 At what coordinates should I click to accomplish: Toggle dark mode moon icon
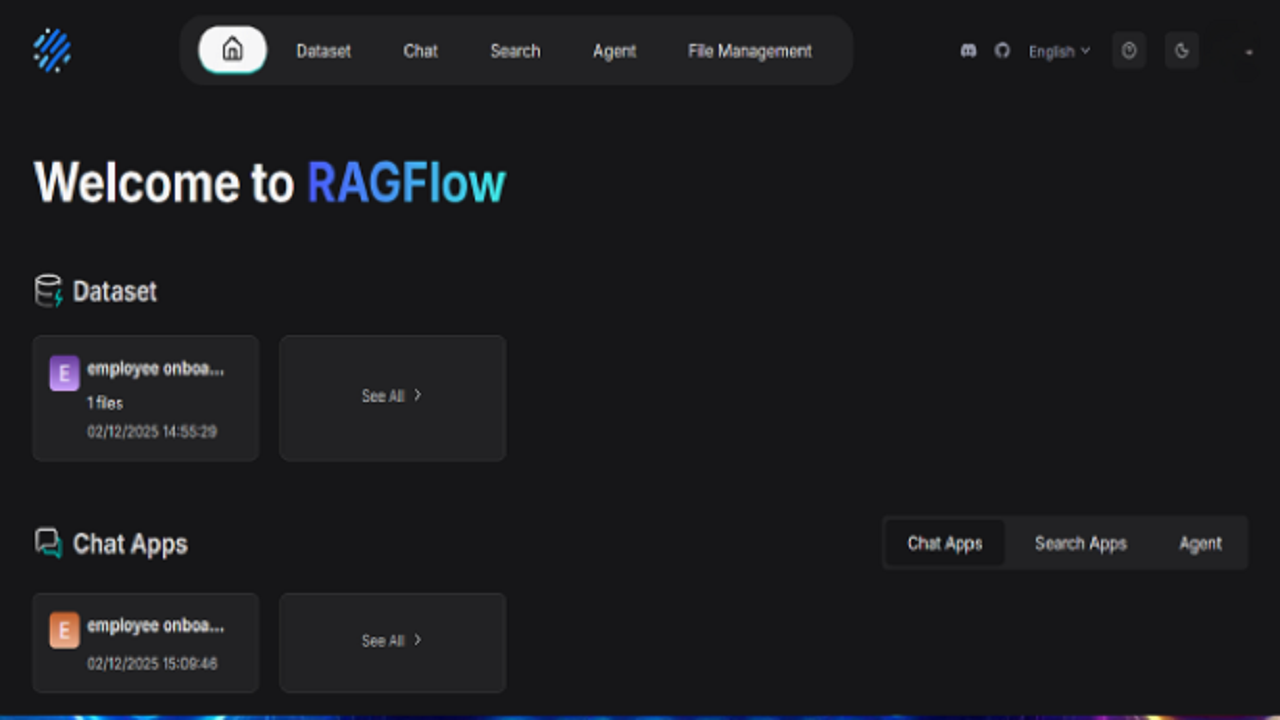tap(1182, 50)
